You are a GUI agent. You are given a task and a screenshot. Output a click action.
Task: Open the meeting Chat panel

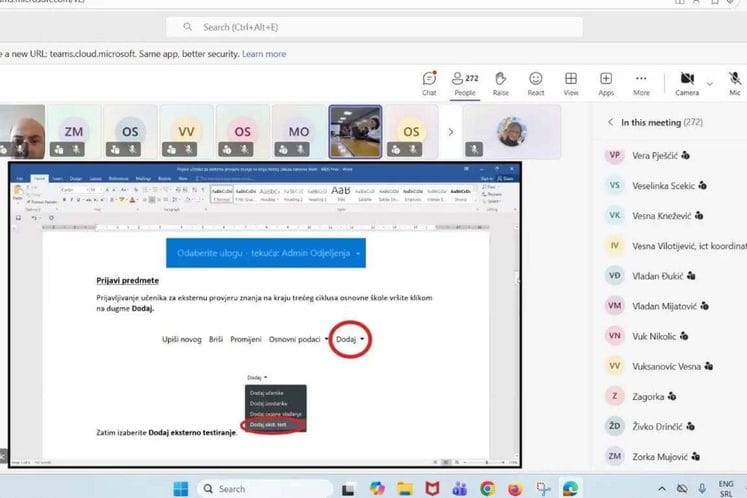pos(429,83)
